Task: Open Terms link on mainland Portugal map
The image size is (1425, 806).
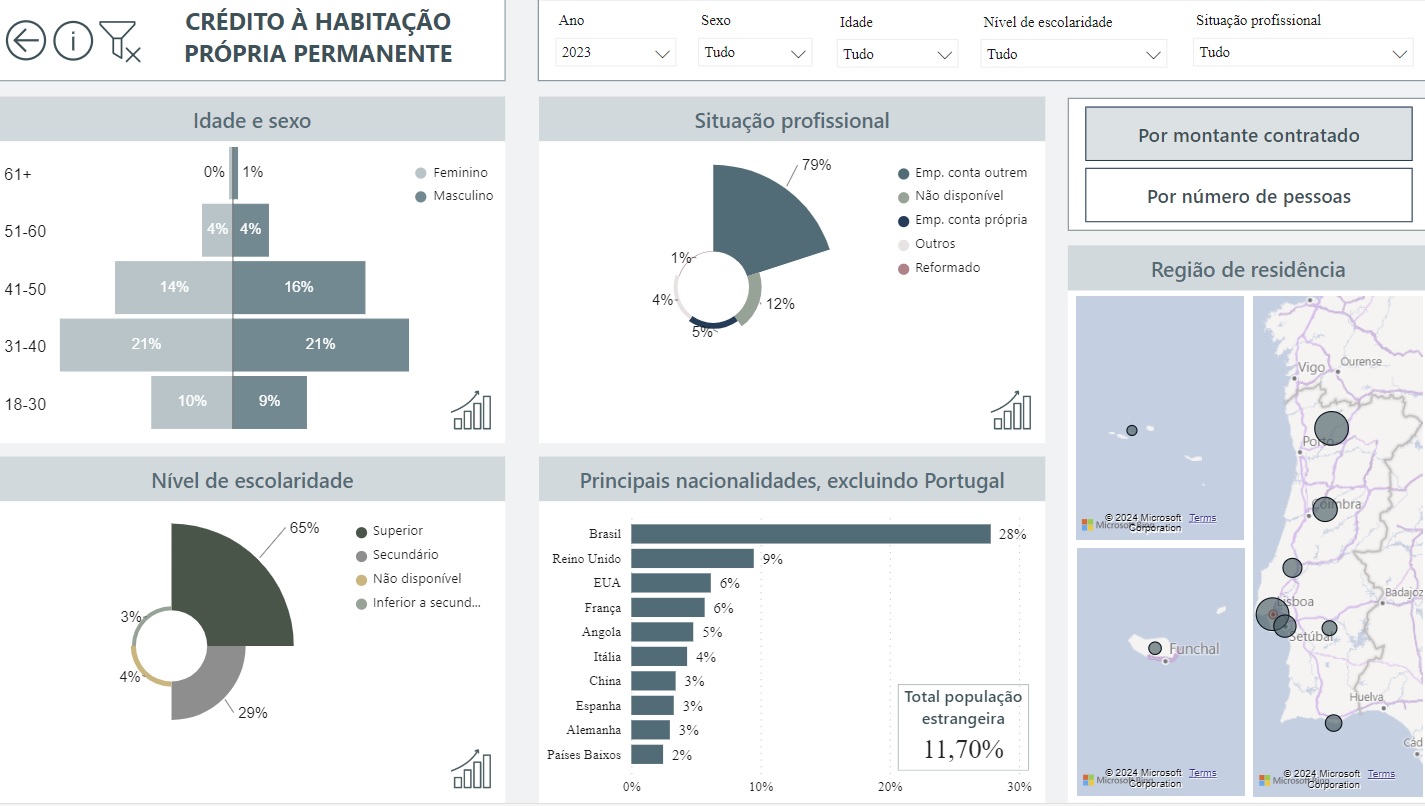Action: click(1381, 774)
